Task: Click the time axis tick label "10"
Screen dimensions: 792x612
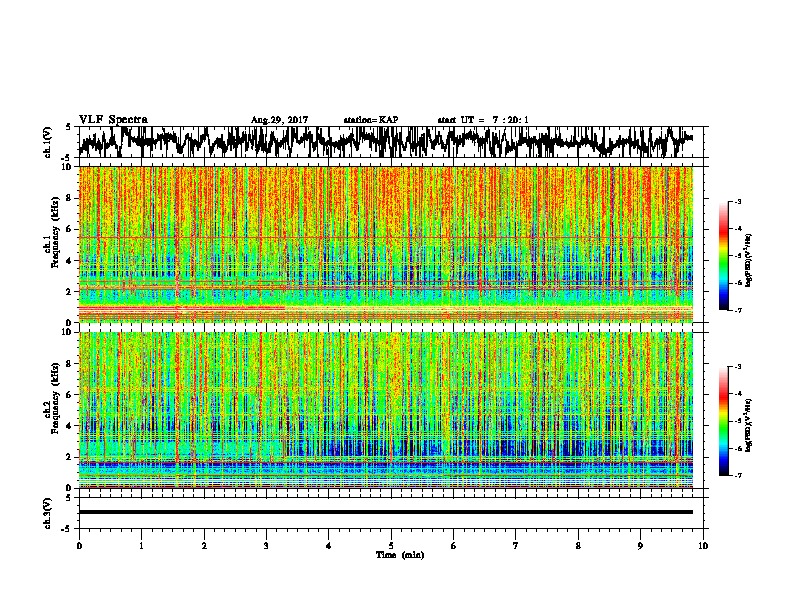Action: [703, 546]
